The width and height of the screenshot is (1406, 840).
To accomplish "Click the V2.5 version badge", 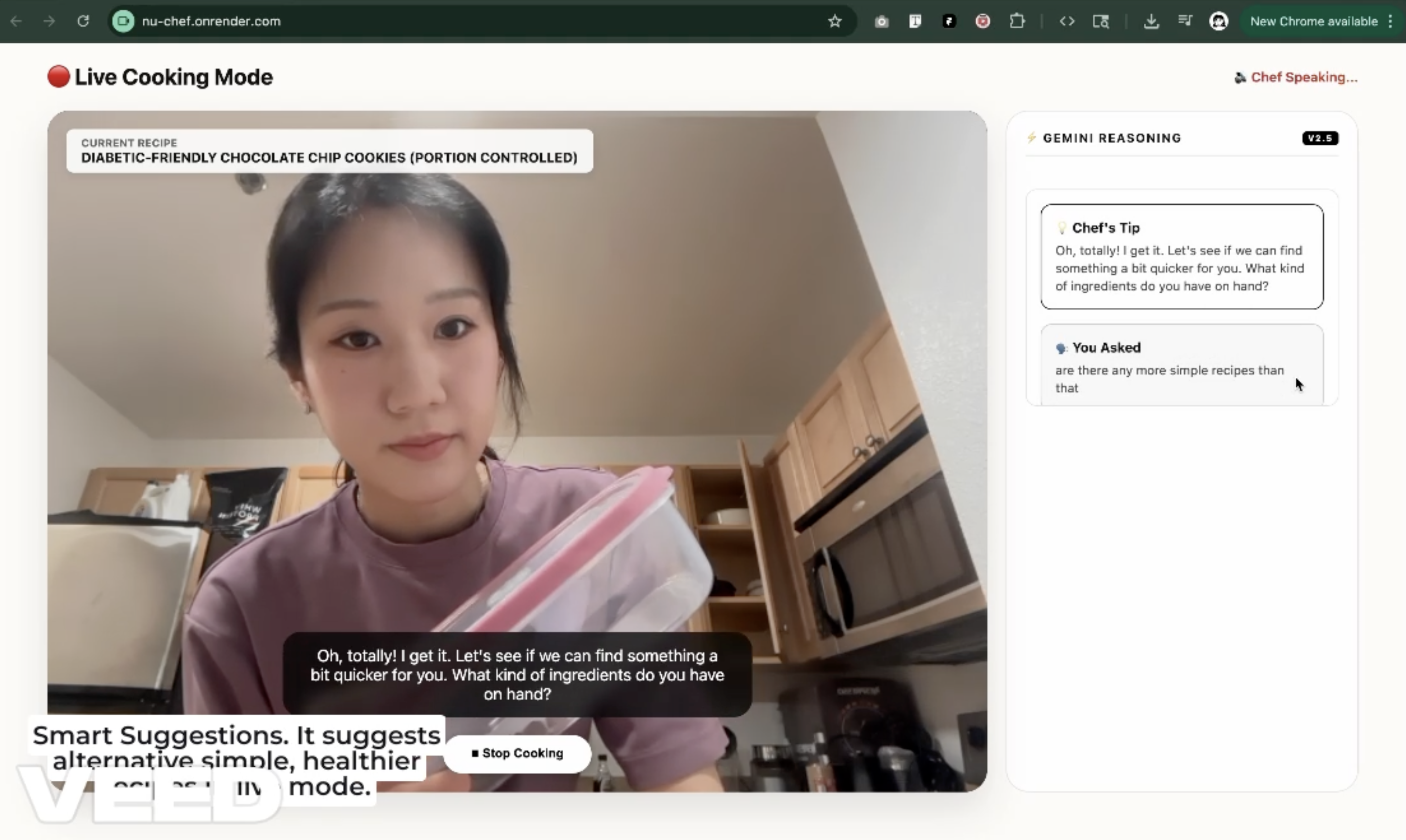I will (x=1320, y=138).
